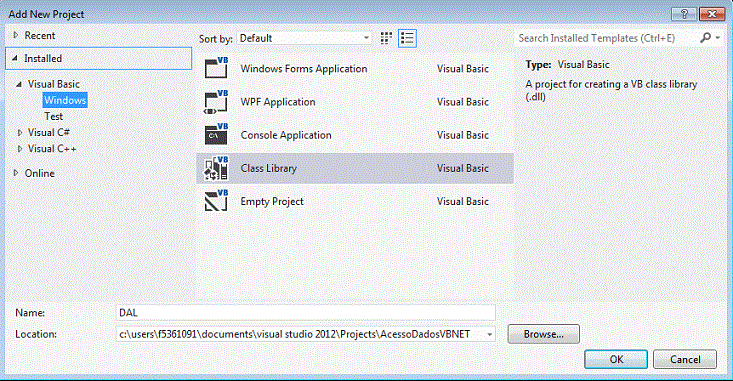Select the Installed category label
The height and width of the screenshot is (381, 733).
[x=43, y=58]
